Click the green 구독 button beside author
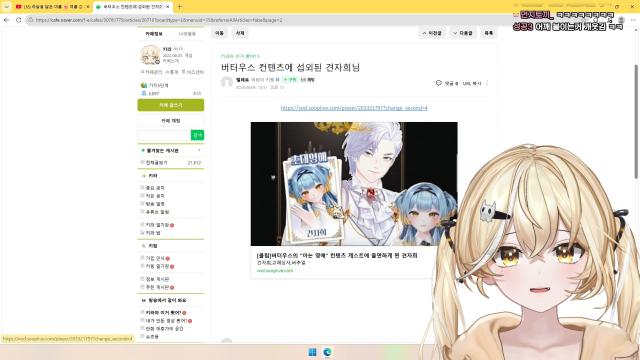The image size is (640, 360). (x=290, y=80)
